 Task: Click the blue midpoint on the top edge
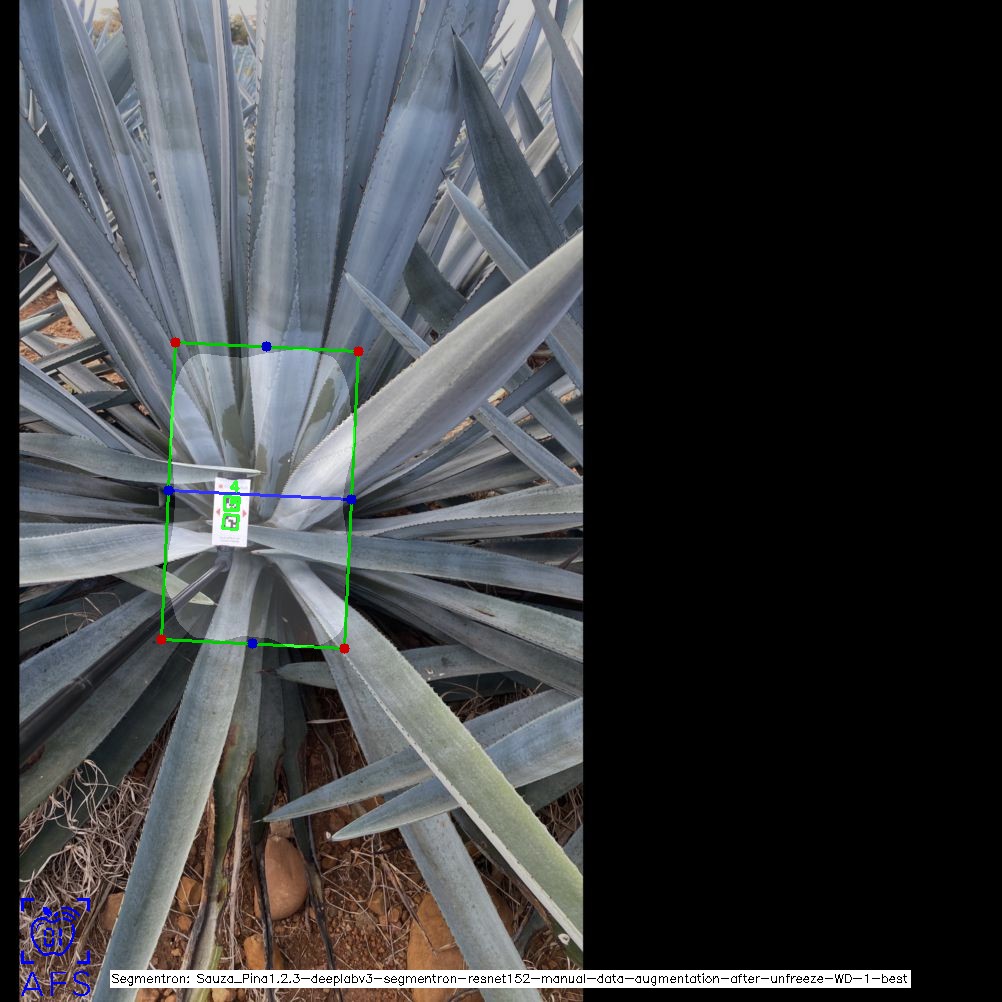coord(266,346)
